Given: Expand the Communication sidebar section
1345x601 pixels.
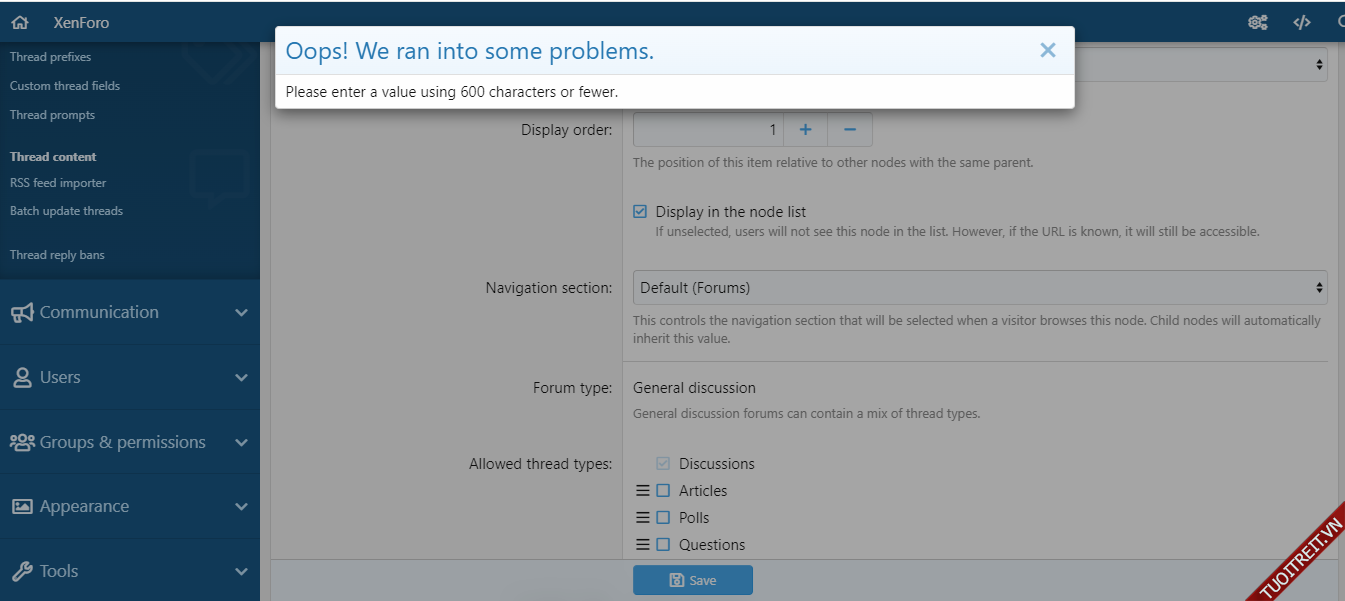Looking at the screenshot, I should pos(129,312).
